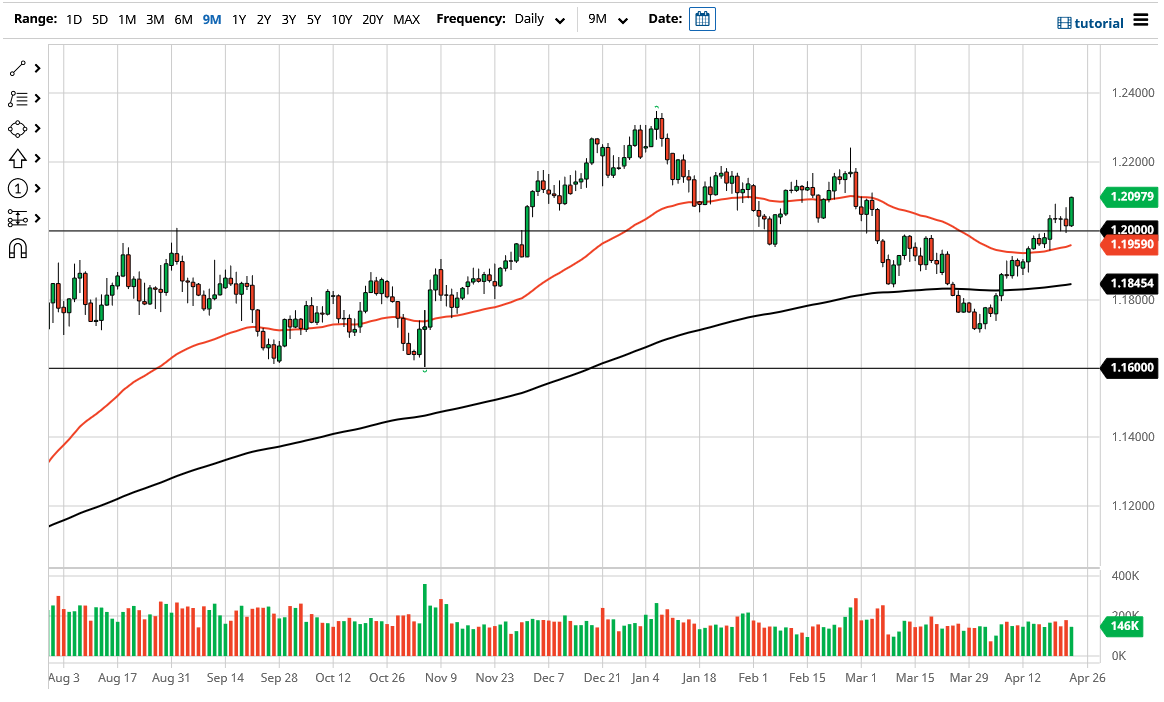Set range to 3Y
Screen dimensions: 1164x702
tap(289, 19)
